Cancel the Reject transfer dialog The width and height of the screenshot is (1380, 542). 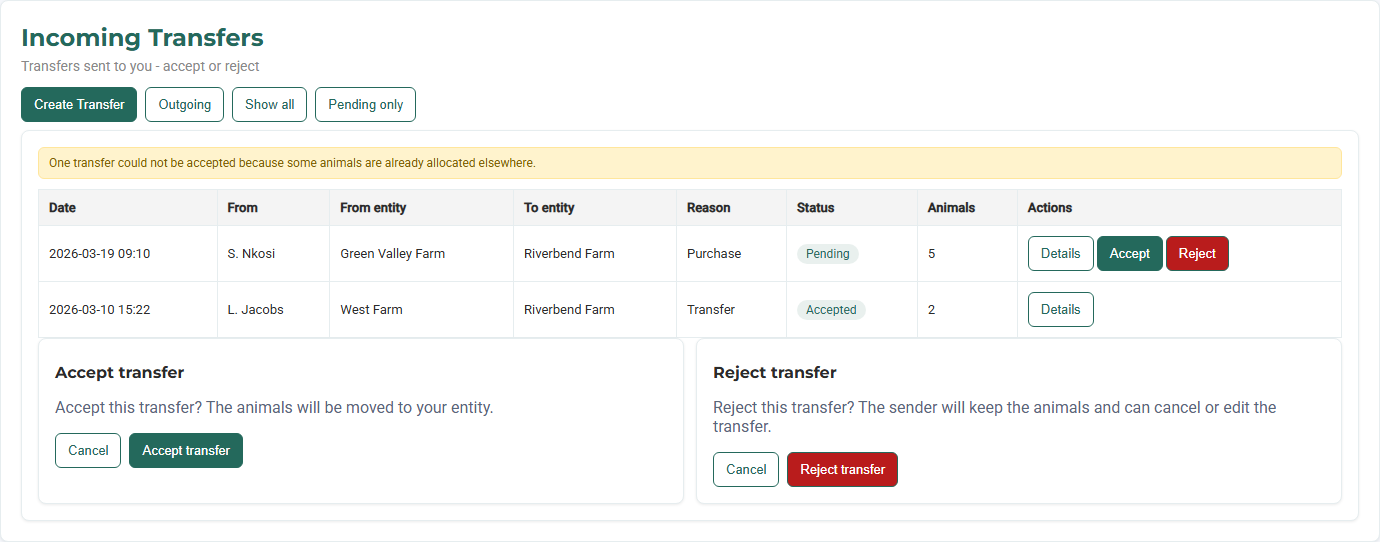point(746,469)
